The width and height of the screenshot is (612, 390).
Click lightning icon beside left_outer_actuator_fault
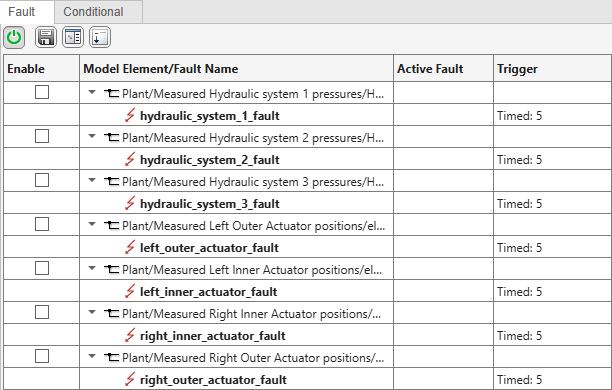pos(130,248)
